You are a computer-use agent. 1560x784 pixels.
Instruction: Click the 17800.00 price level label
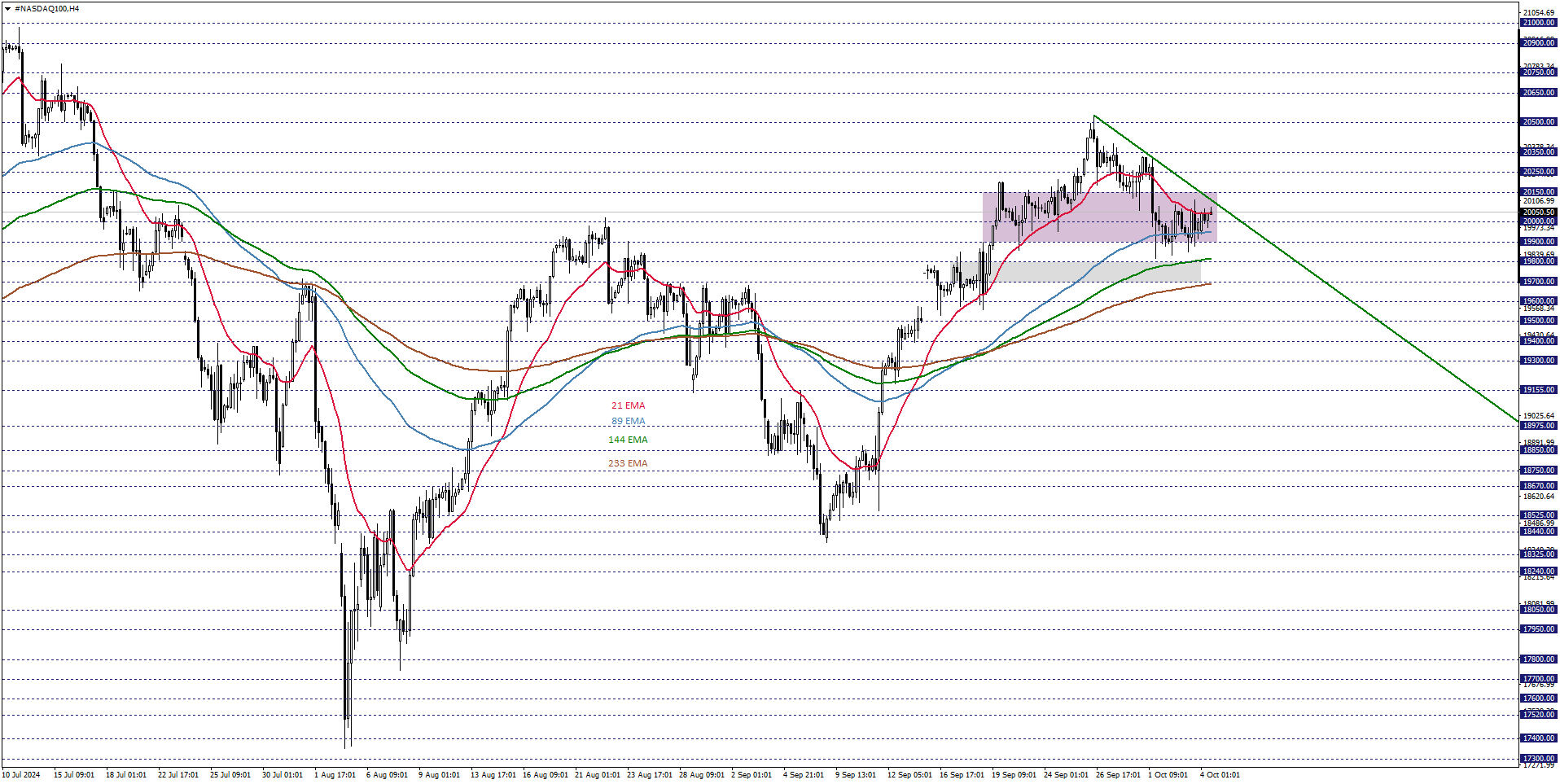1539,659
